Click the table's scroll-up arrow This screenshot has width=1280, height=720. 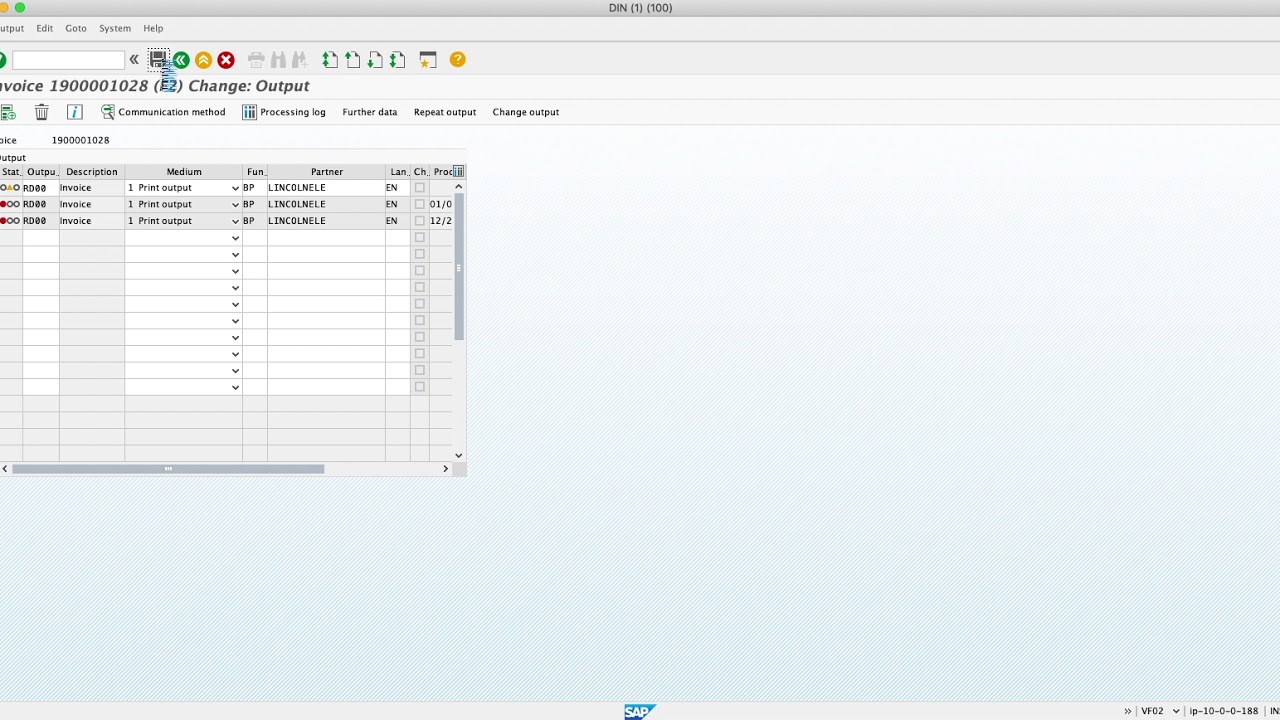pyautogui.click(x=459, y=187)
